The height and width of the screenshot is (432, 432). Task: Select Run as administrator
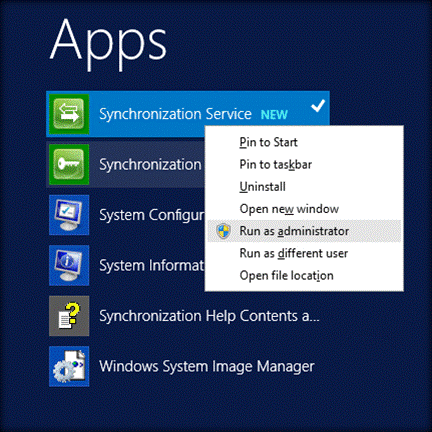point(304,231)
